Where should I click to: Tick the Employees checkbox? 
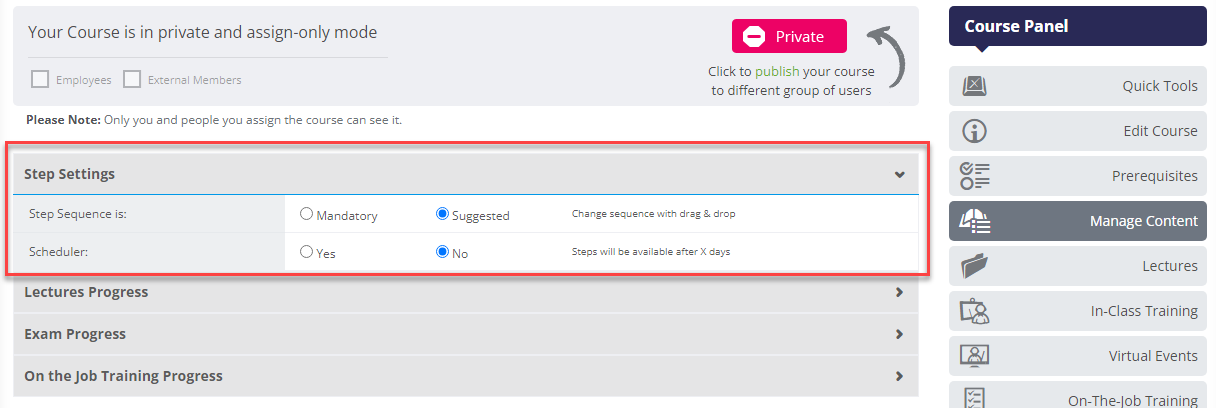click(x=40, y=79)
